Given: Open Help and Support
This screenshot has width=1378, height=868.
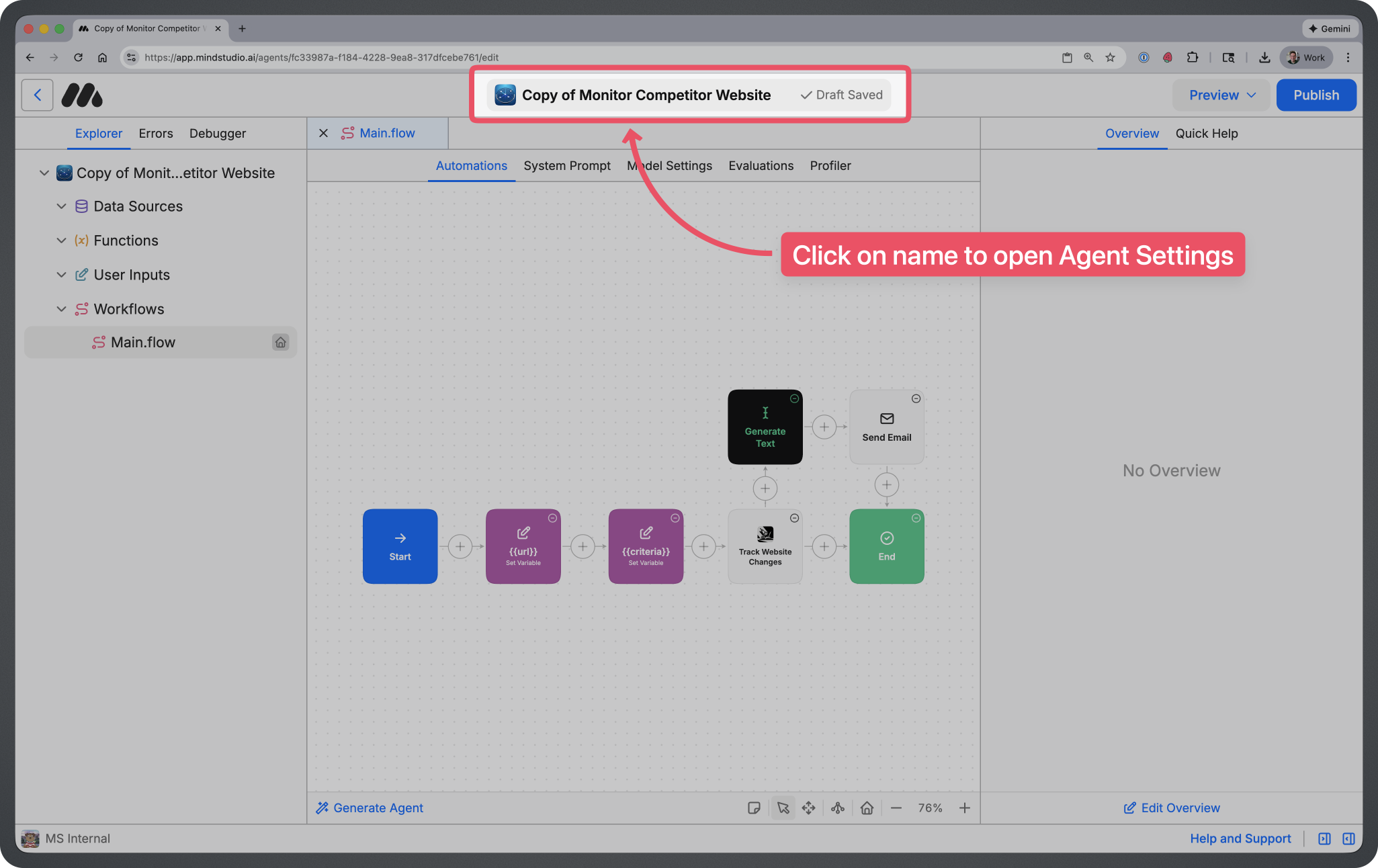Looking at the screenshot, I should click(1240, 838).
